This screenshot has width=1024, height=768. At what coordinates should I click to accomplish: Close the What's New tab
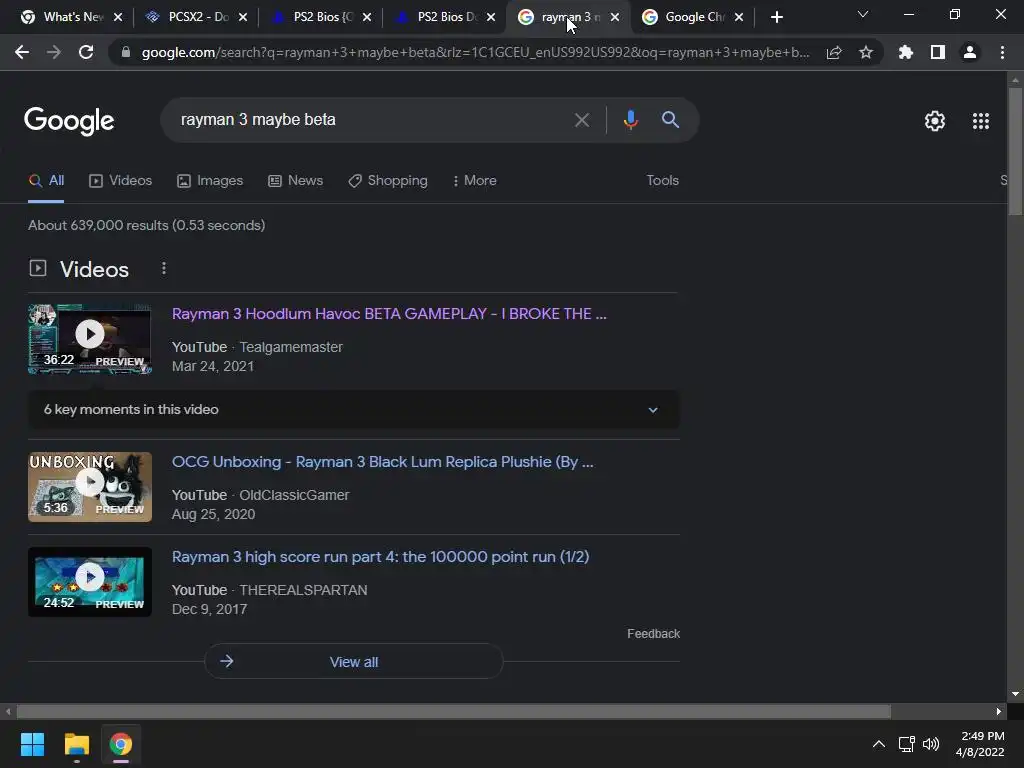click(118, 18)
